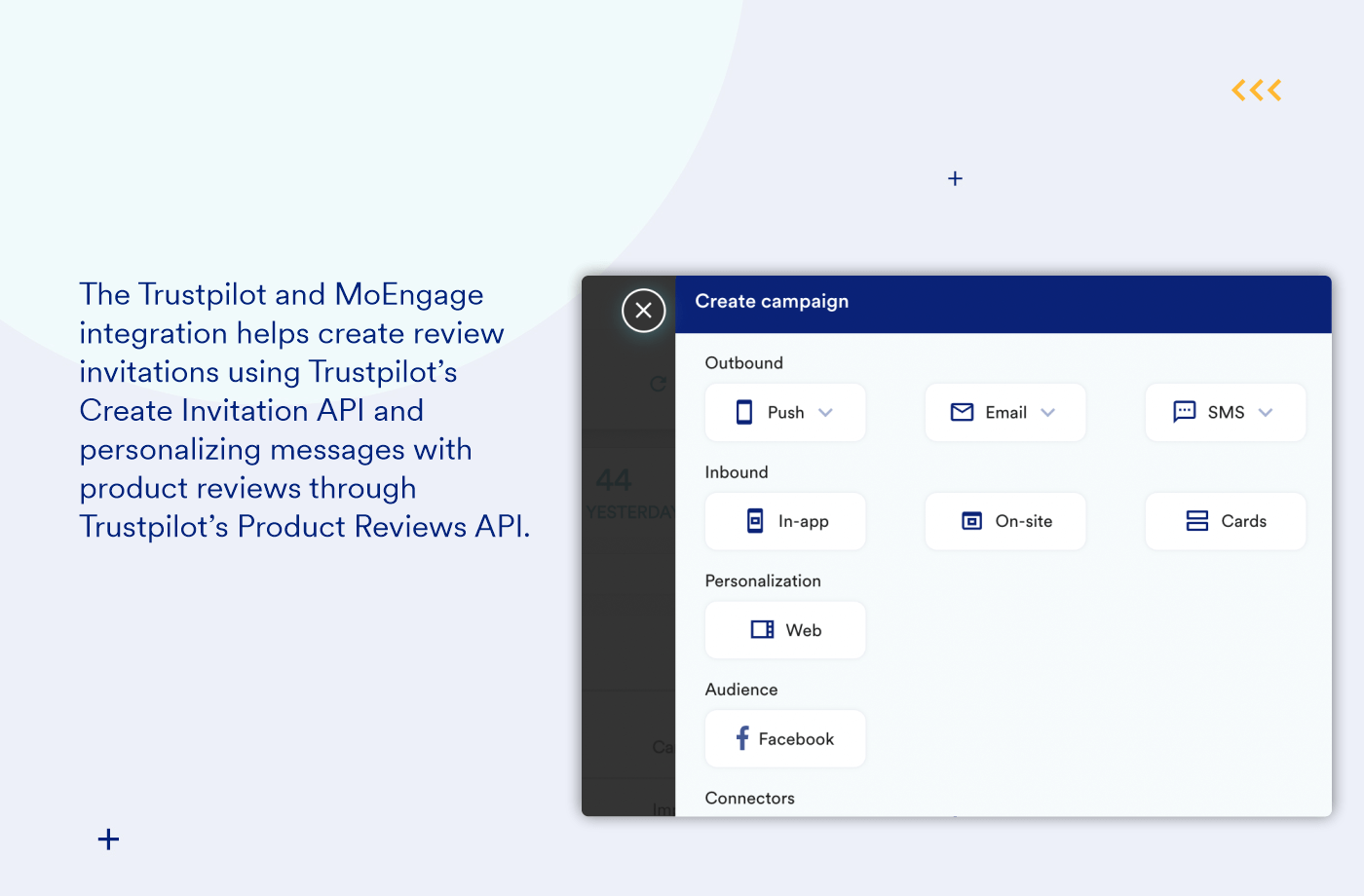
Task: Click the refresh icon behind the panel
Action: [659, 384]
